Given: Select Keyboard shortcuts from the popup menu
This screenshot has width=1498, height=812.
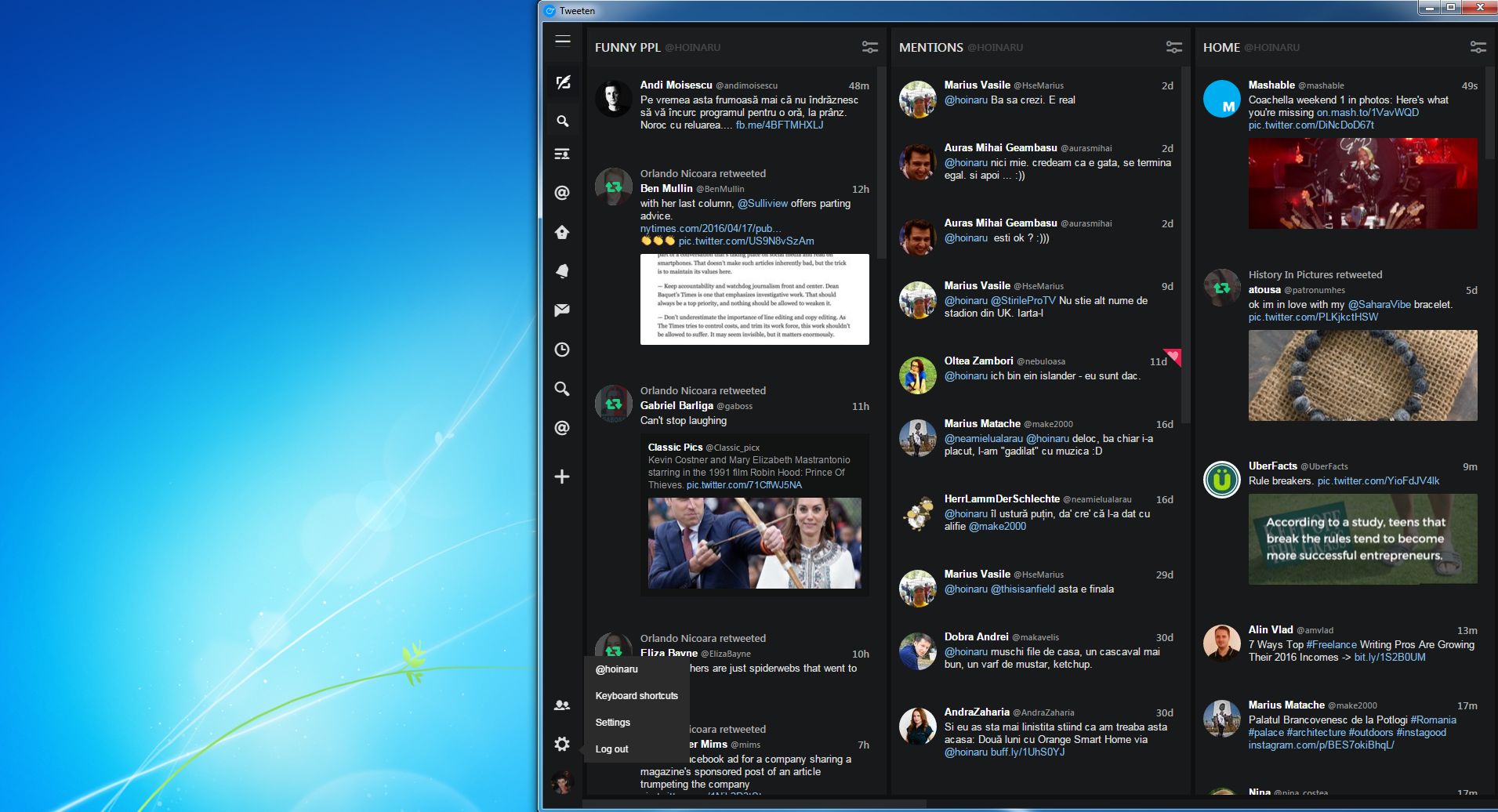Looking at the screenshot, I should point(637,696).
